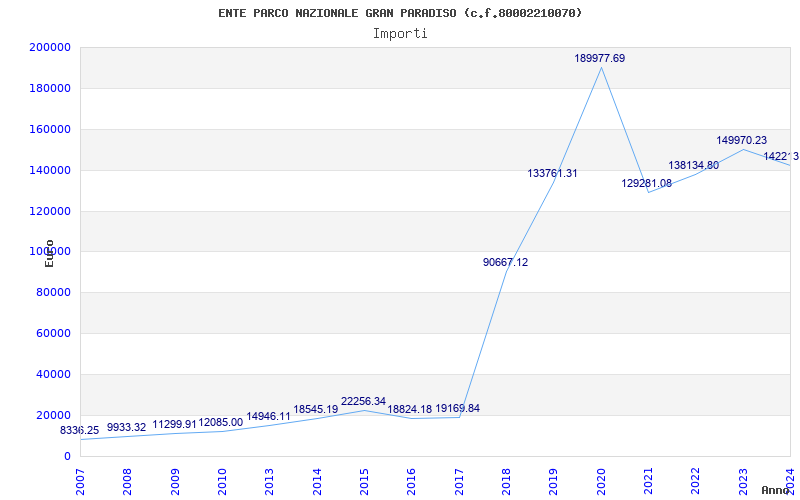The width and height of the screenshot is (800, 500).
Task: Click the 2009 x-axis year label
Action: 175,482
